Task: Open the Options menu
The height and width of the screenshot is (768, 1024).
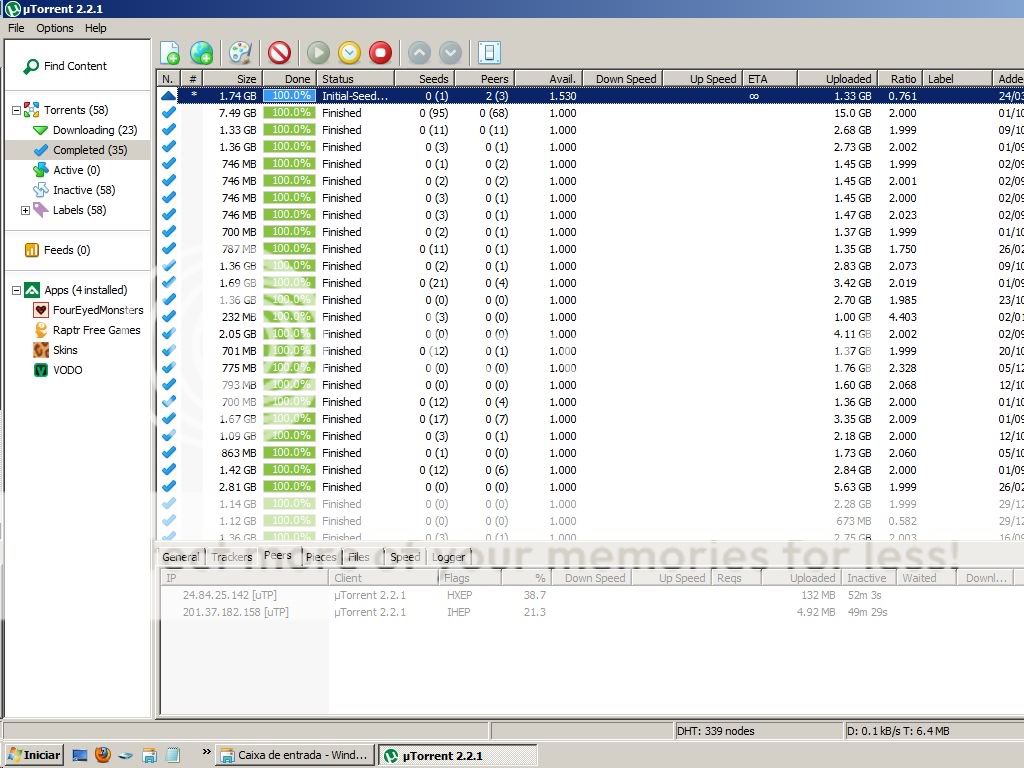Action: click(x=55, y=28)
